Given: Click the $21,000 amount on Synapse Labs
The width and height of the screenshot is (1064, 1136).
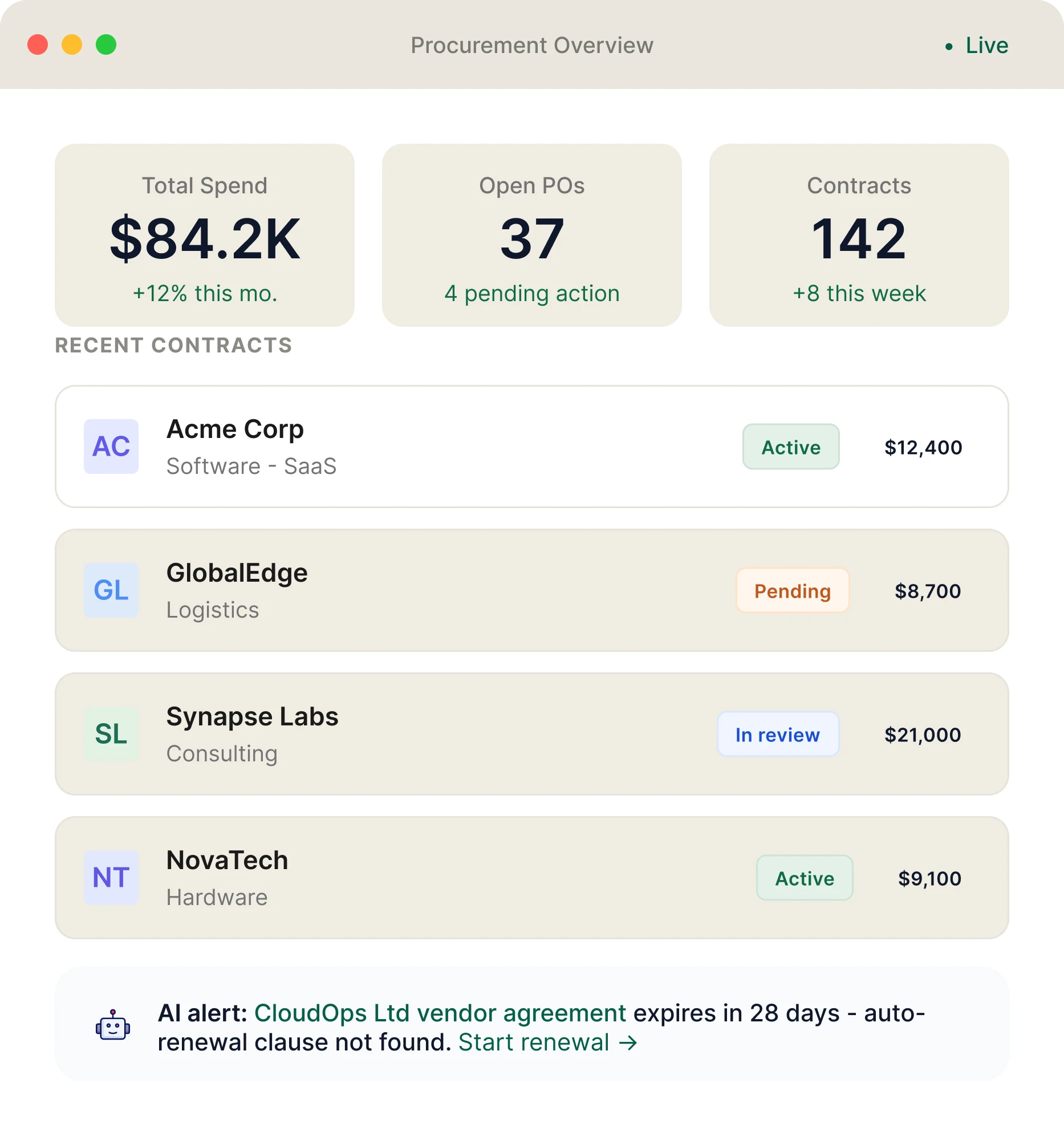Looking at the screenshot, I should click(922, 735).
